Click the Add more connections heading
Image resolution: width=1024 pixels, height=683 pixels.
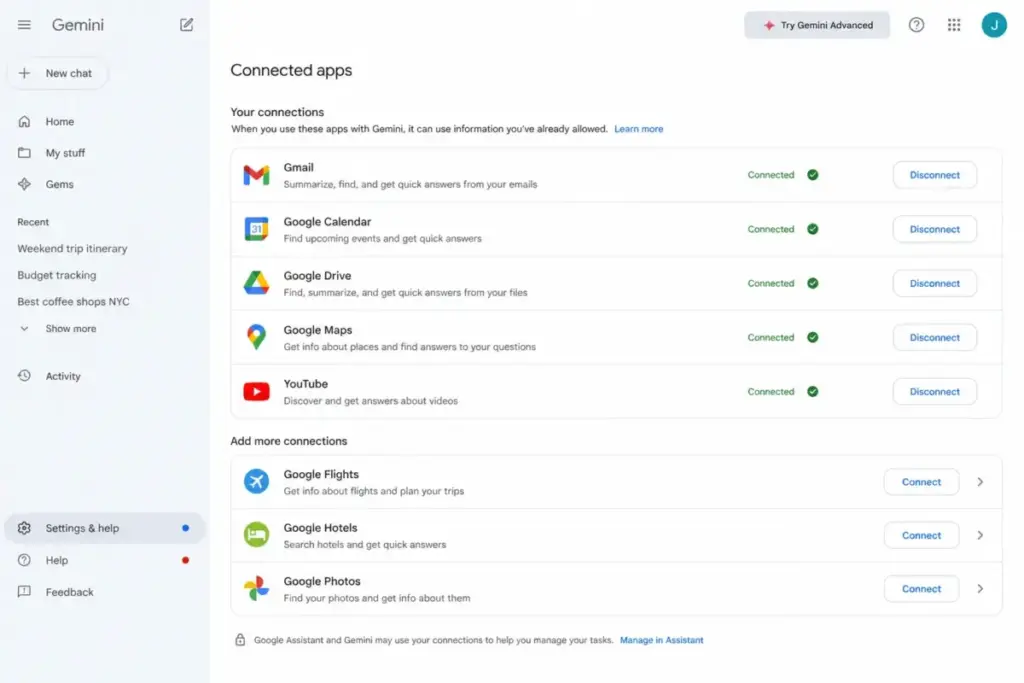(x=289, y=441)
